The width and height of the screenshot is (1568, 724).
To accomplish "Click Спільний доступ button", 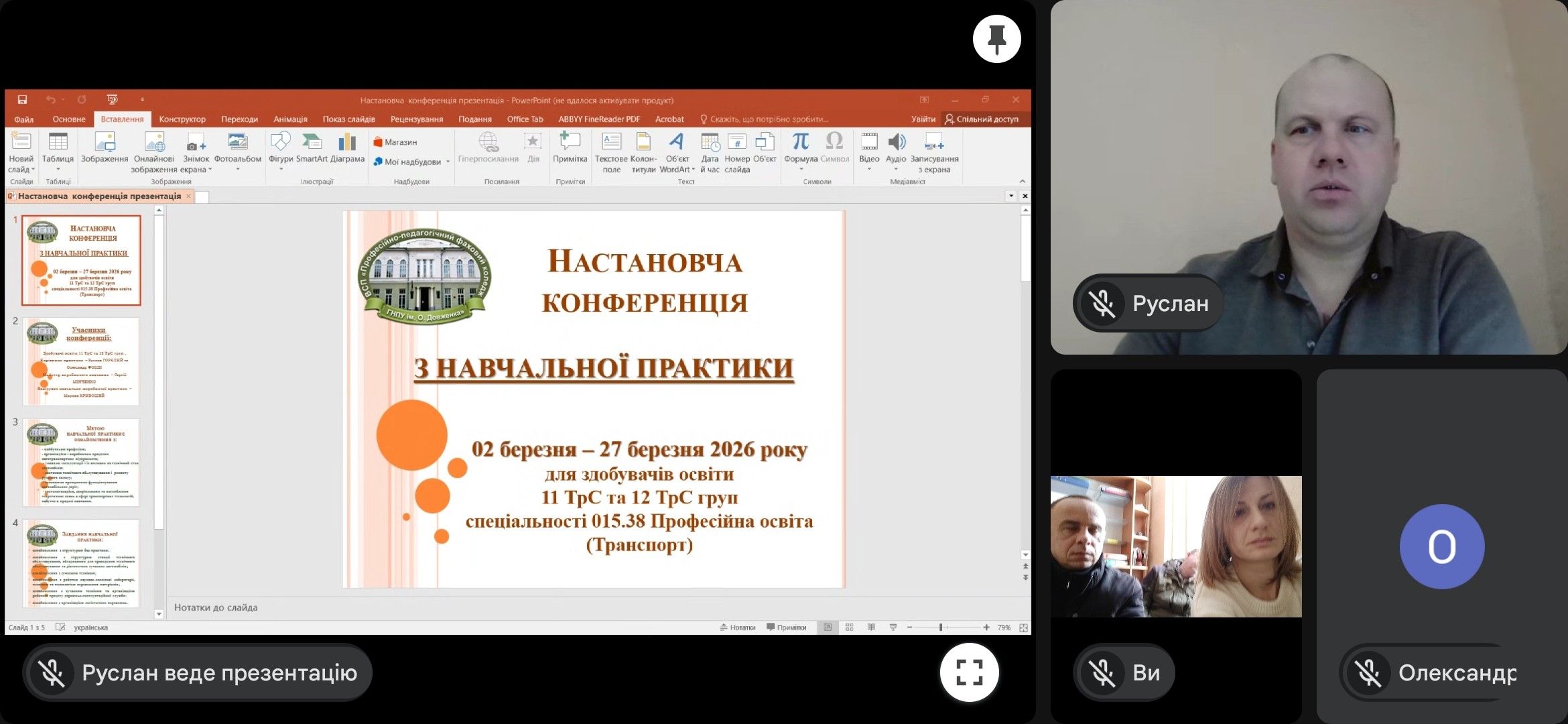I will pyautogui.click(x=981, y=119).
